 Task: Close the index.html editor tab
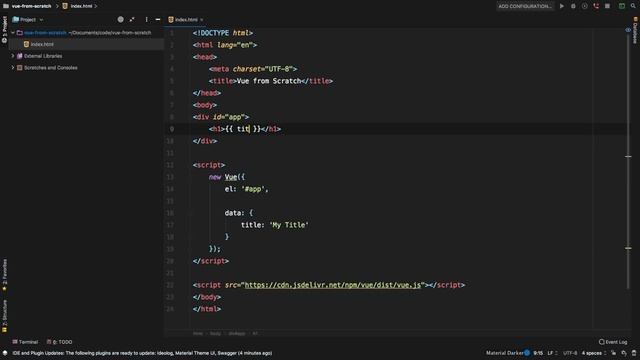(202, 20)
